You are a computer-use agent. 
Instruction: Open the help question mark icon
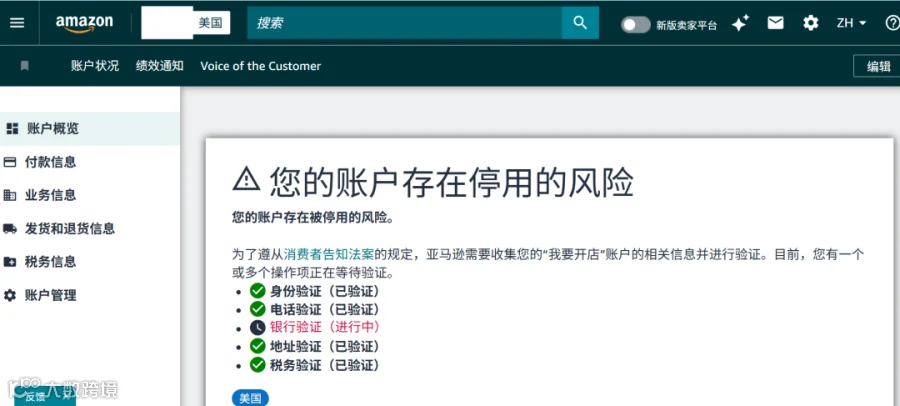(x=893, y=23)
